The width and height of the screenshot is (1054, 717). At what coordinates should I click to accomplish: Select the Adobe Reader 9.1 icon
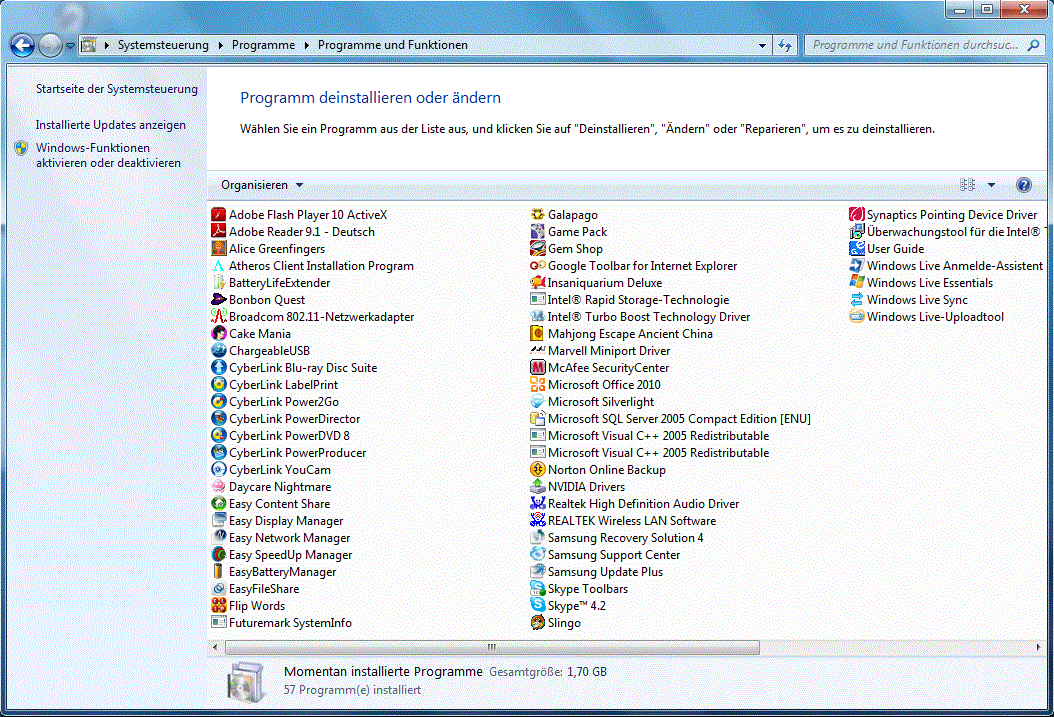click(x=218, y=231)
